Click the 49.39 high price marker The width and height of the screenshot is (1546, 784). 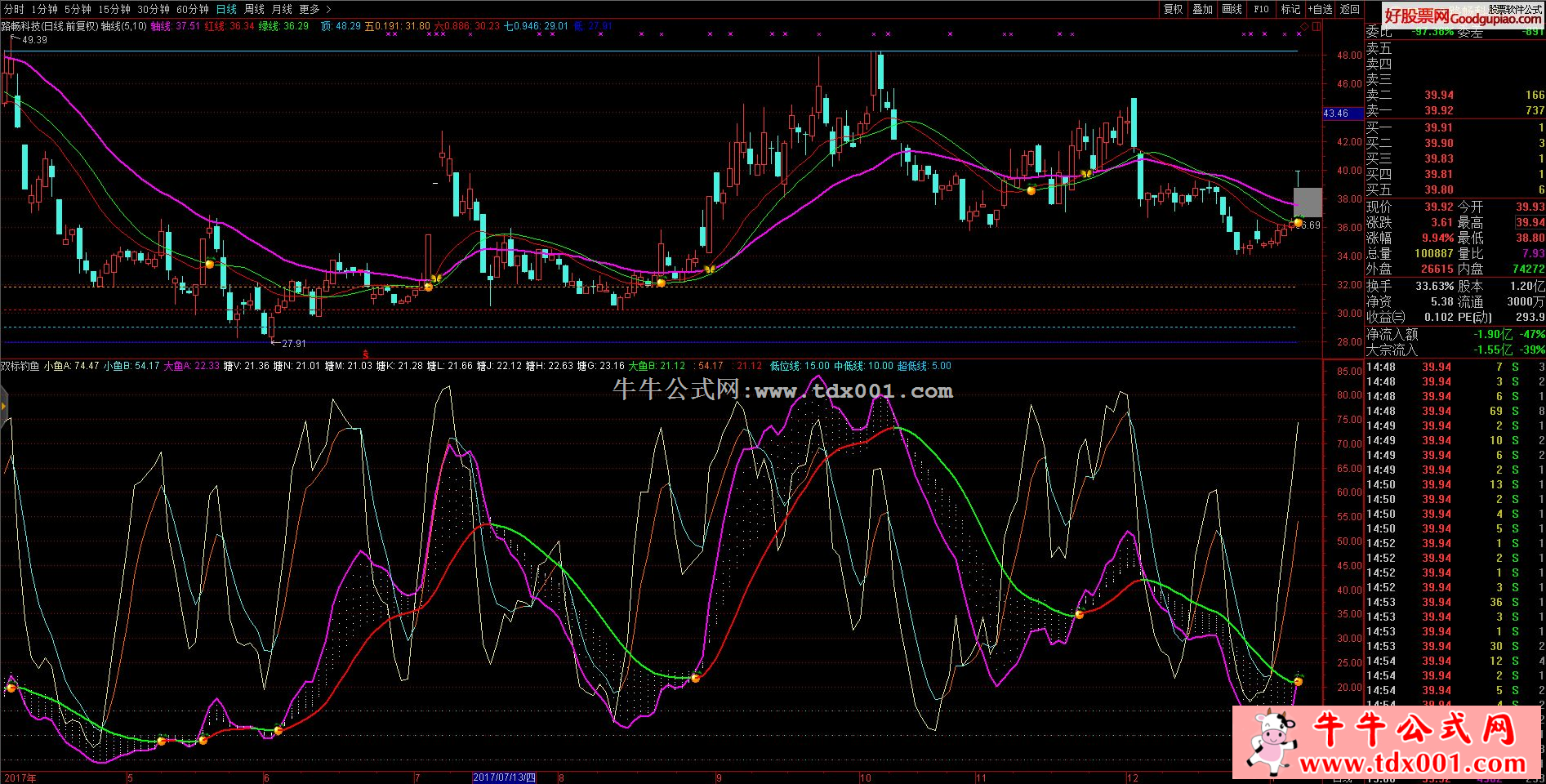click(x=34, y=40)
